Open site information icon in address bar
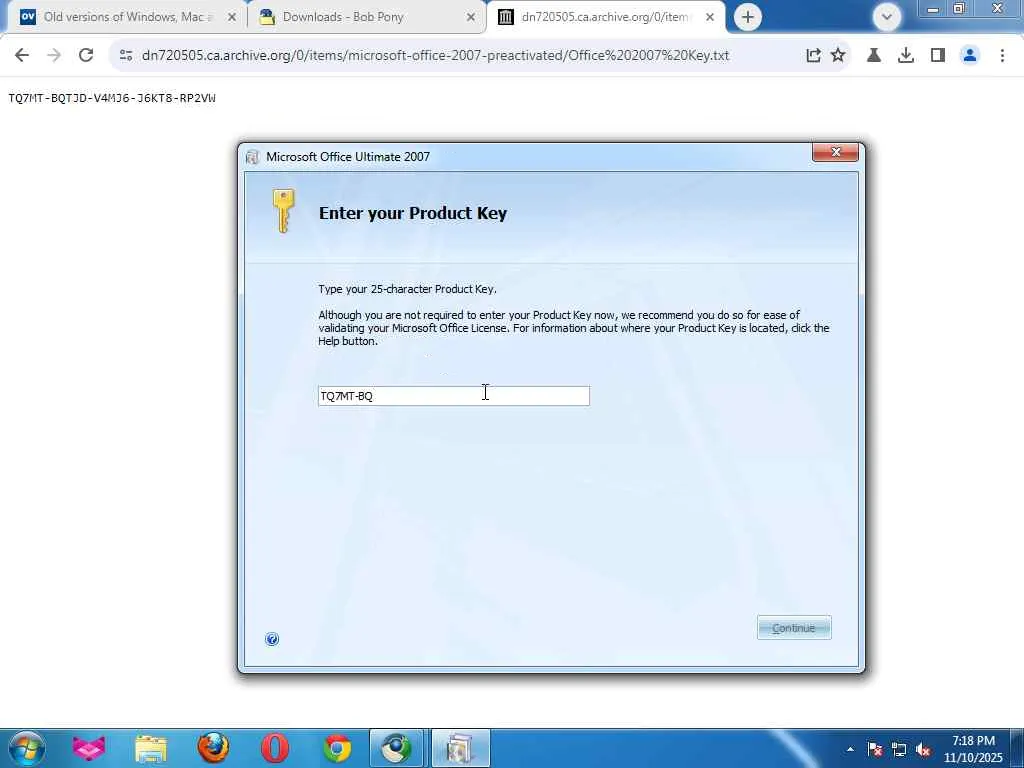Viewport: 1024px width, 768px height. [x=126, y=56]
